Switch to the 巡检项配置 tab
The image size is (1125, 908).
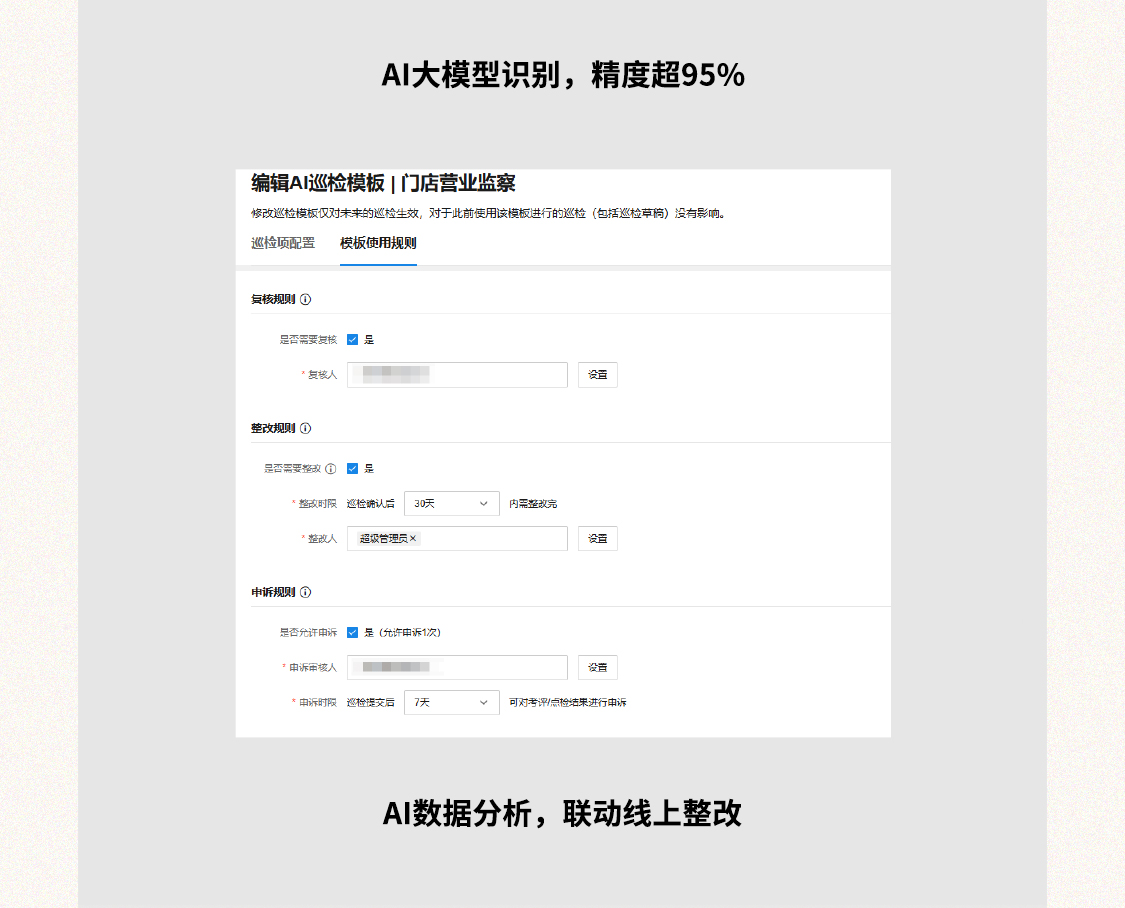283,243
